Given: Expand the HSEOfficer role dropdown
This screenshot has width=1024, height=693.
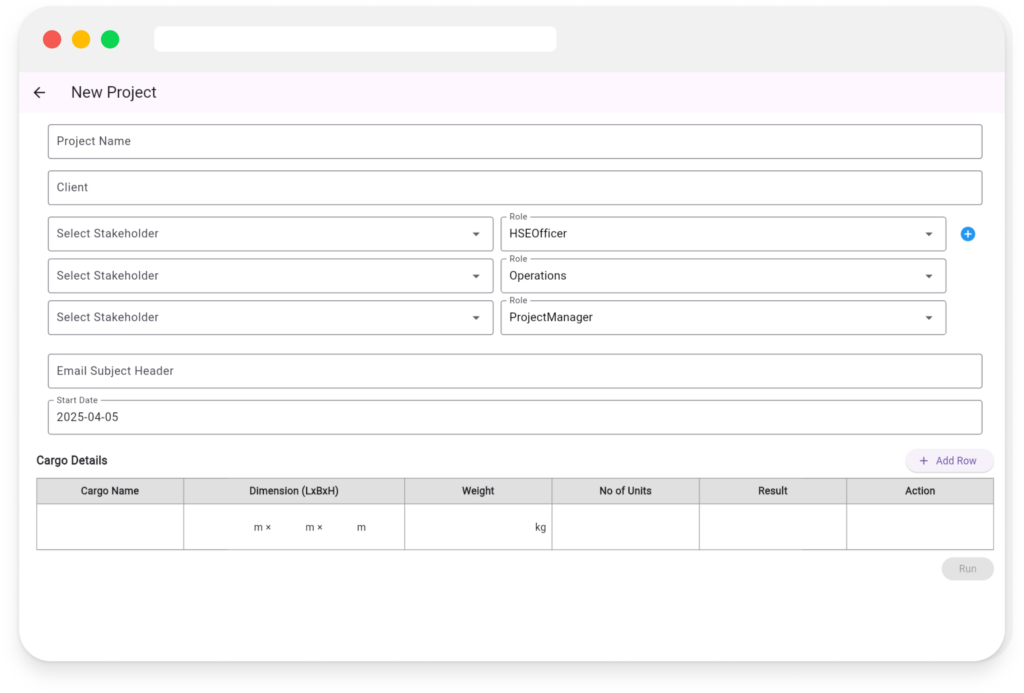Looking at the screenshot, I should [722, 234].
